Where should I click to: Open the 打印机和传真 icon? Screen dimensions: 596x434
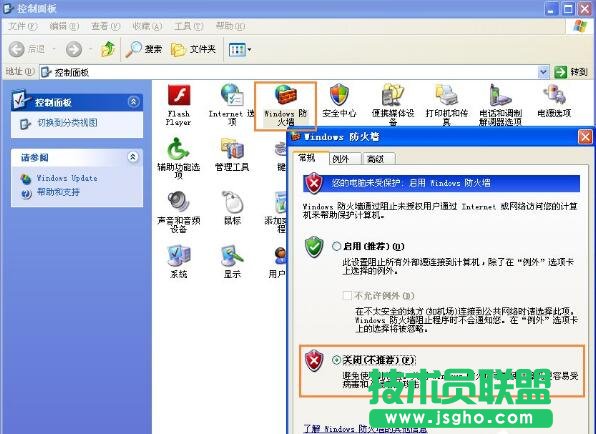pos(447,105)
